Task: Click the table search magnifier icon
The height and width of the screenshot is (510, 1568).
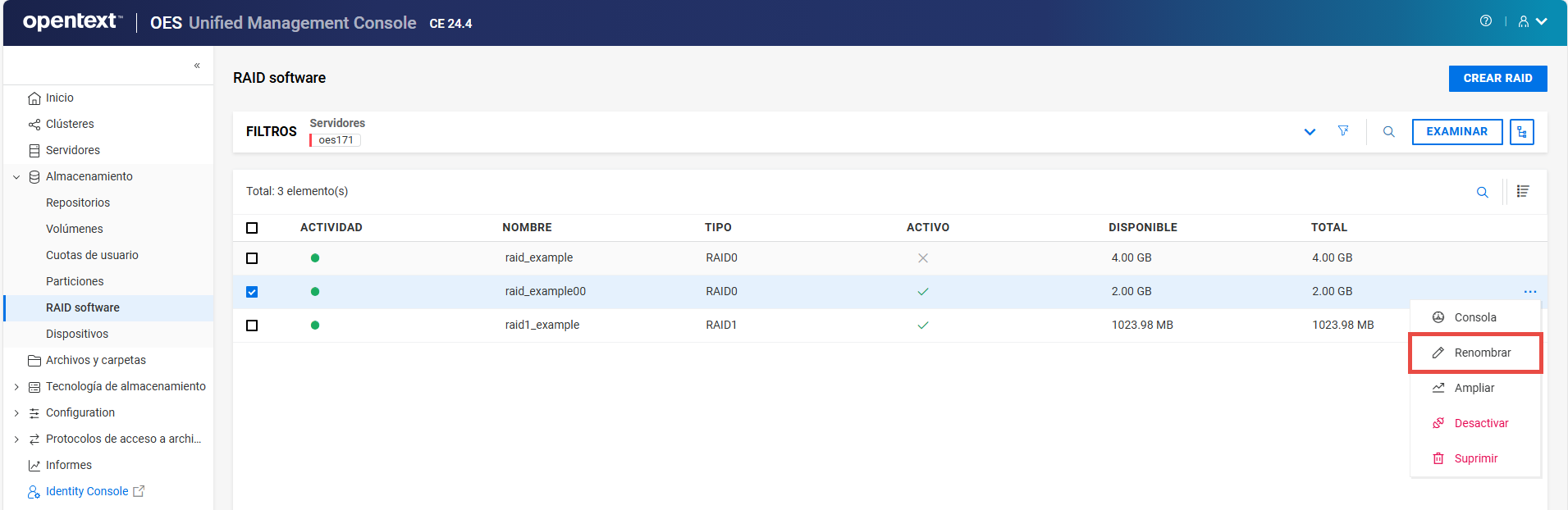Action: 1482,192
